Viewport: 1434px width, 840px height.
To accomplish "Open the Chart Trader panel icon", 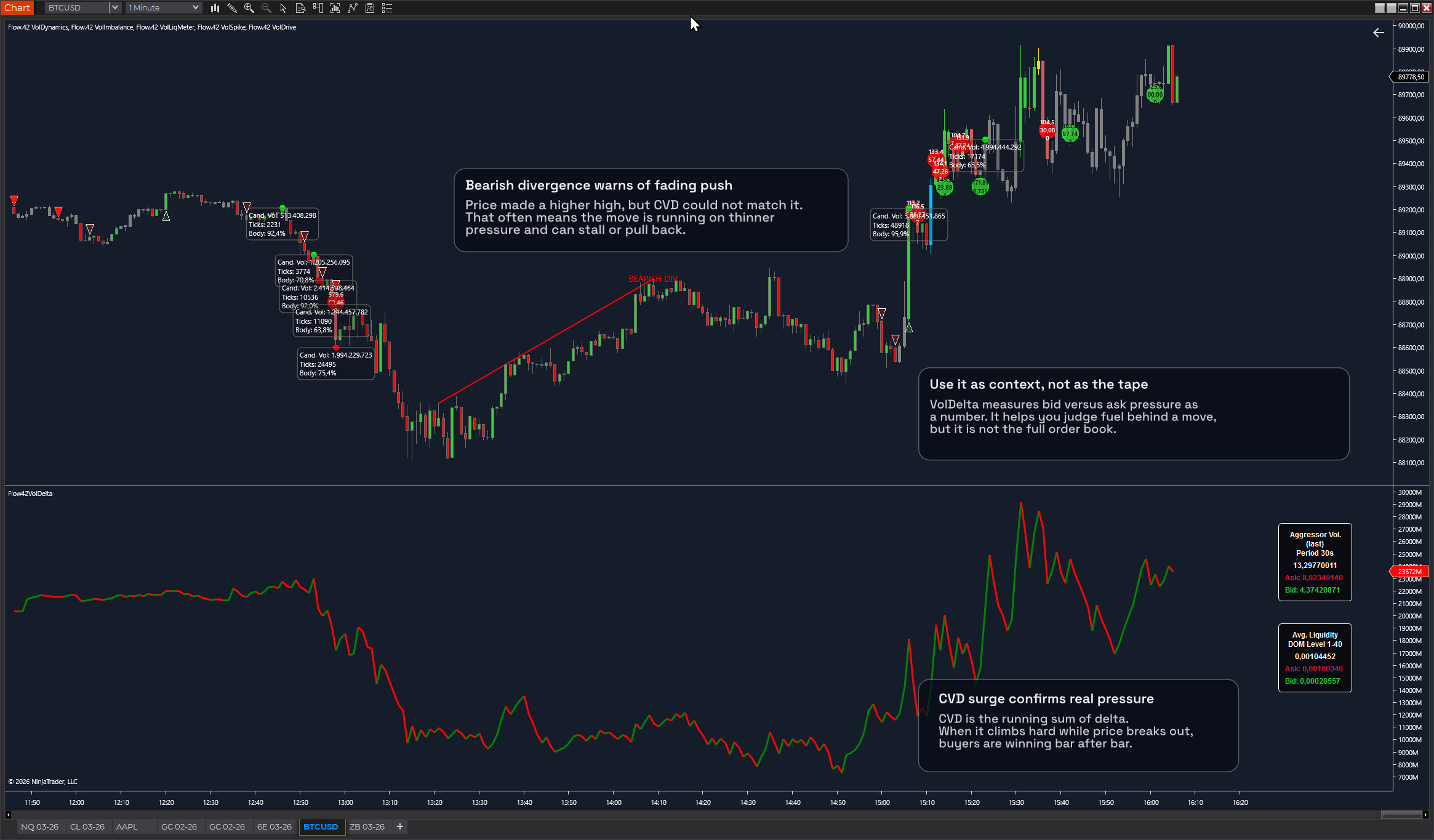I will 318,8.
